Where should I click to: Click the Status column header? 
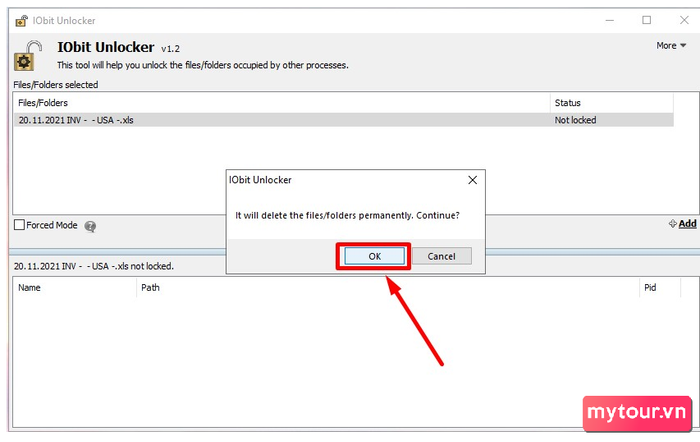point(612,103)
